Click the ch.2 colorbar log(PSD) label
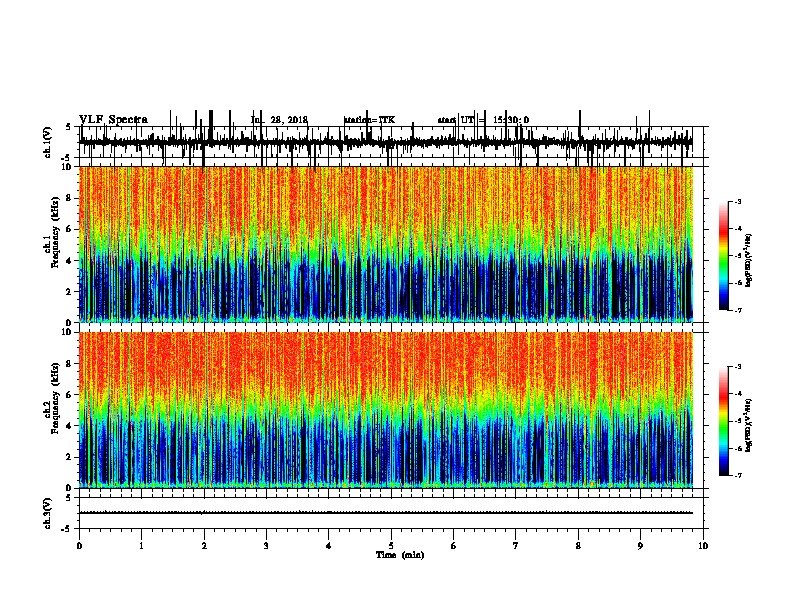792x612 pixels. pyautogui.click(x=749, y=425)
